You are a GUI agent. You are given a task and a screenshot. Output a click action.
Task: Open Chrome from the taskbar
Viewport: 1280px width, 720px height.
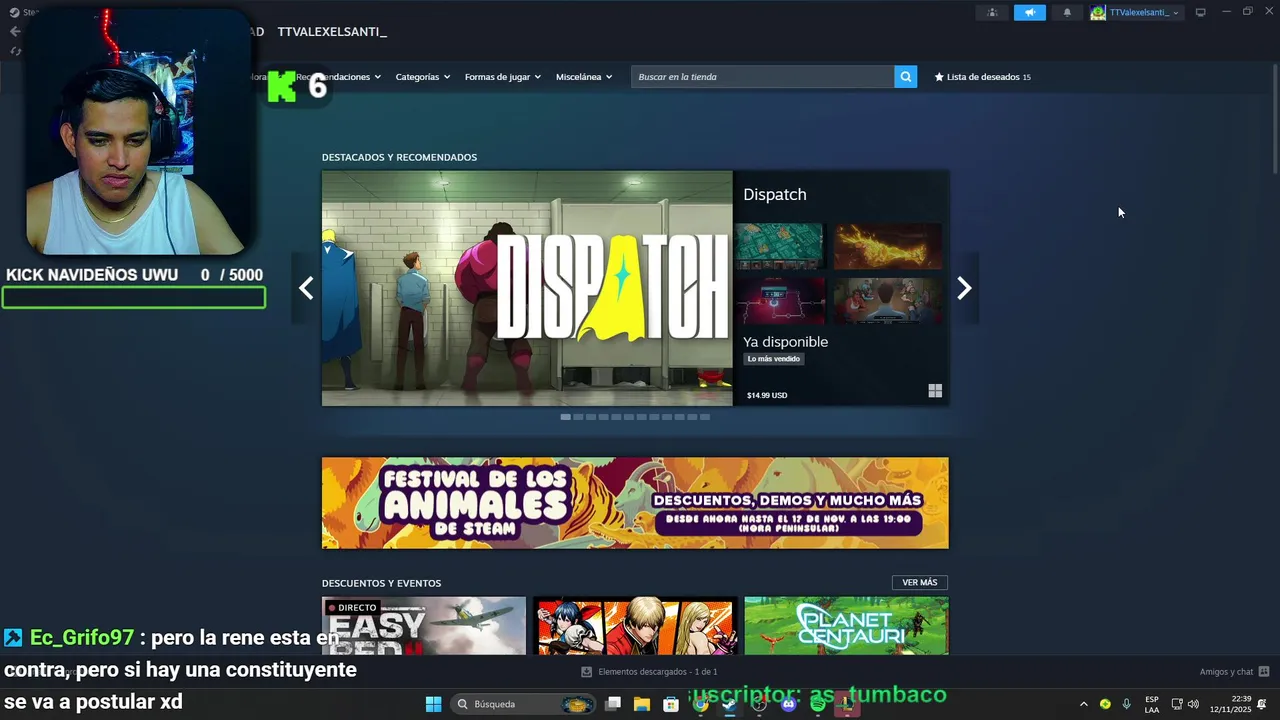(x=700, y=704)
